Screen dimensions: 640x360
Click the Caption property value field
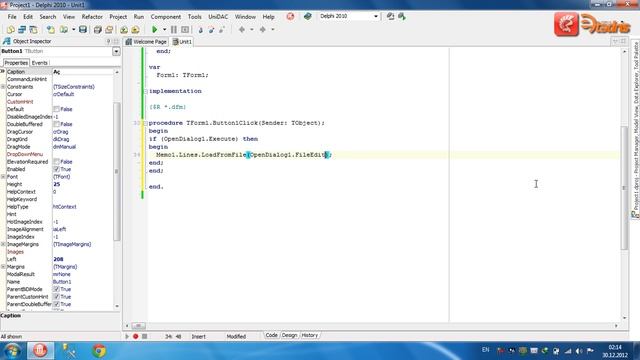click(83, 72)
